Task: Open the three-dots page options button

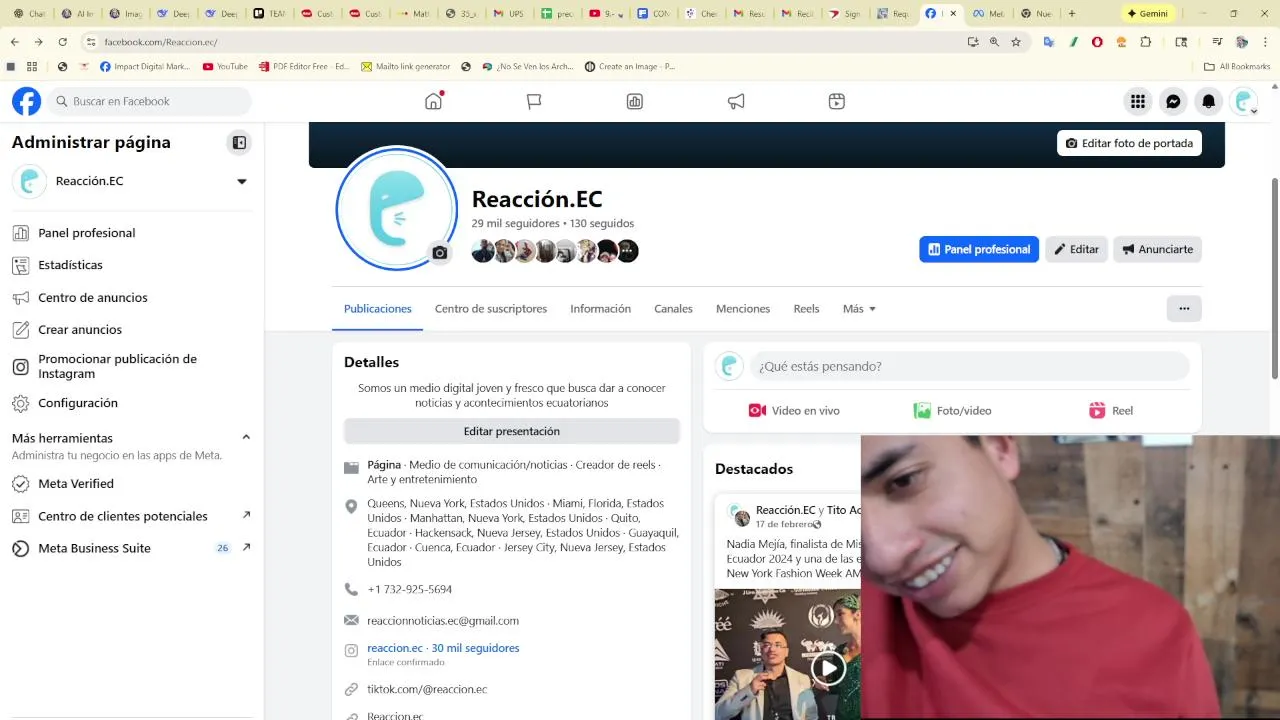Action: tap(1184, 309)
